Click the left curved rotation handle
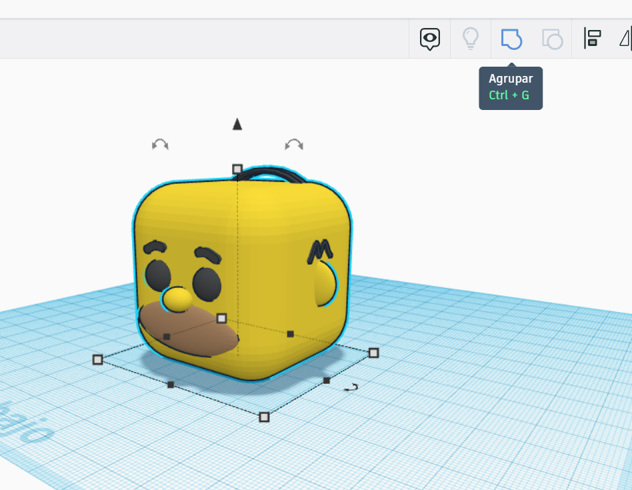This screenshot has height=490, width=632. [x=160, y=144]
